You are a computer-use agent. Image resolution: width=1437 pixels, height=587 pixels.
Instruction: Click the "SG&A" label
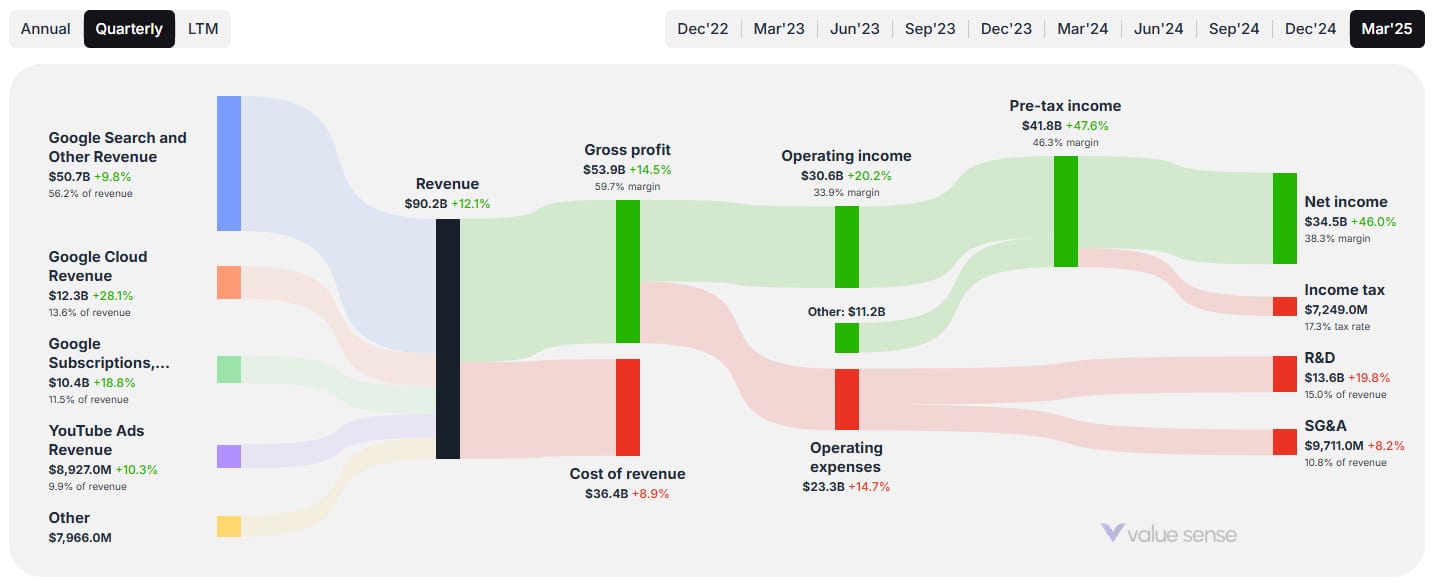(x=1326, y=426)
